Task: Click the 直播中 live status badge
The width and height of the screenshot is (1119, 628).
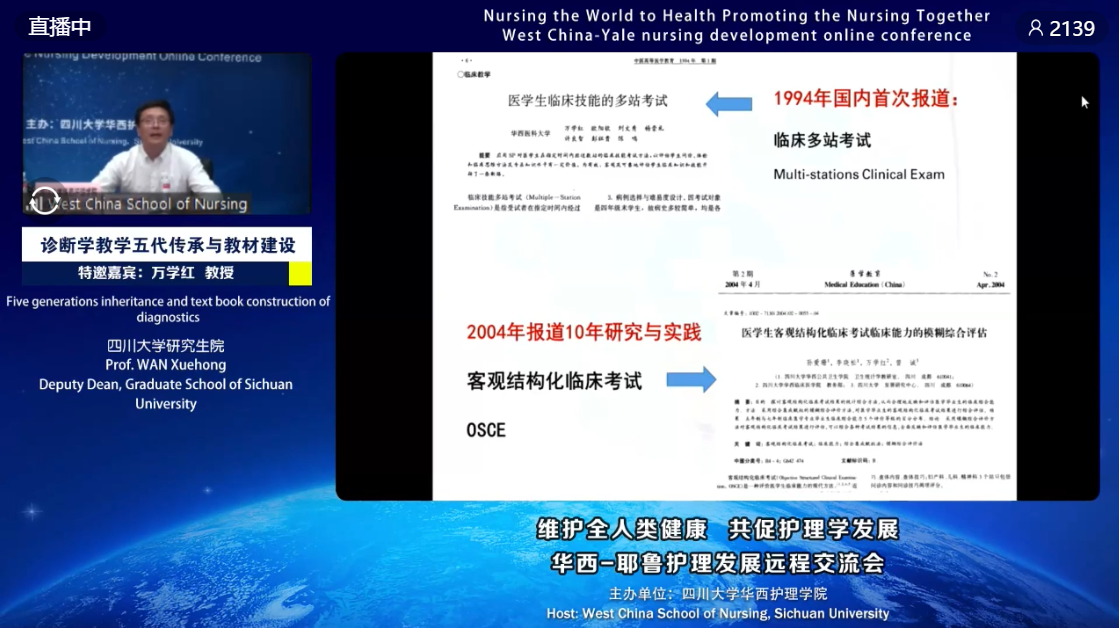Action: point(59,27)
